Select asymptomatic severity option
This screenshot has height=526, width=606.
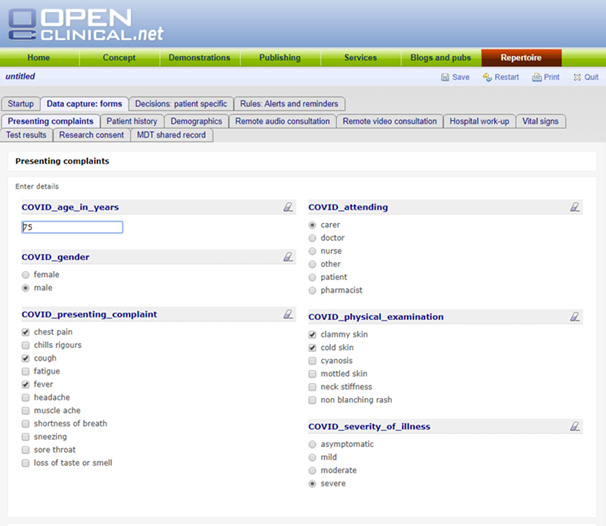312,444
